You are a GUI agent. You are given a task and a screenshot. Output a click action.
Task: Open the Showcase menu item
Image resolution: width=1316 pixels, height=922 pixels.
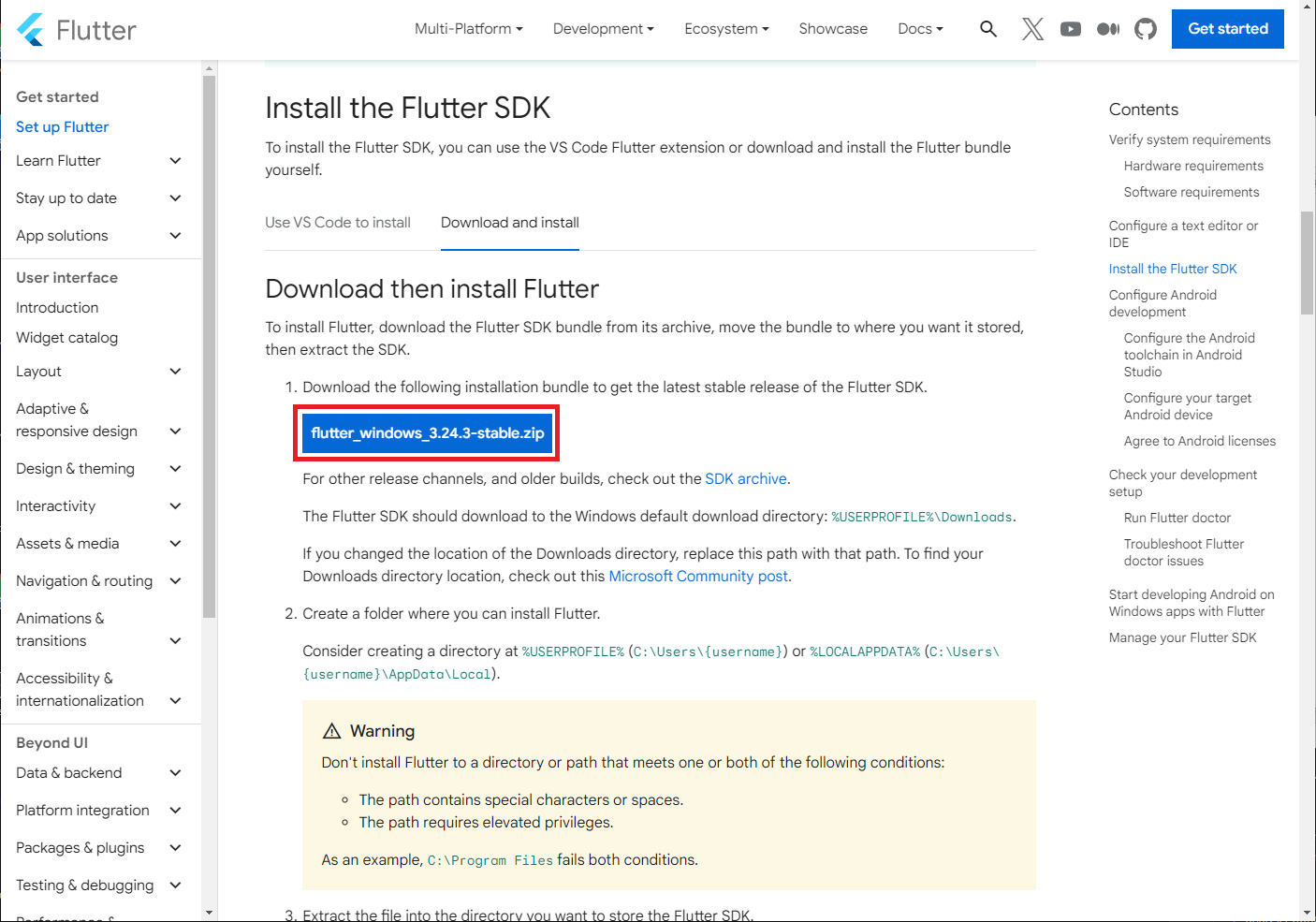(833, 29)
